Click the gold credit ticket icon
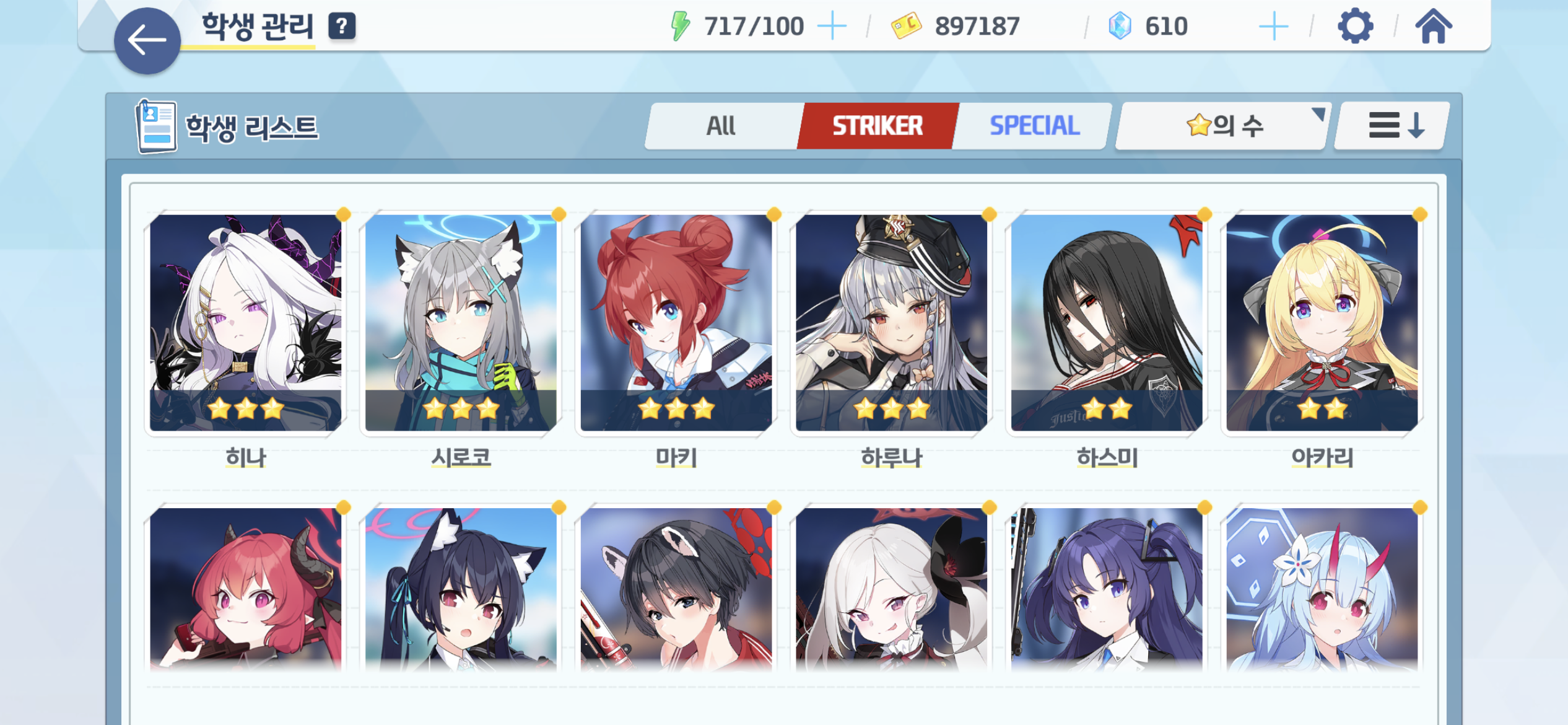The image size is (1568, 725). click(x=906, y=26)
